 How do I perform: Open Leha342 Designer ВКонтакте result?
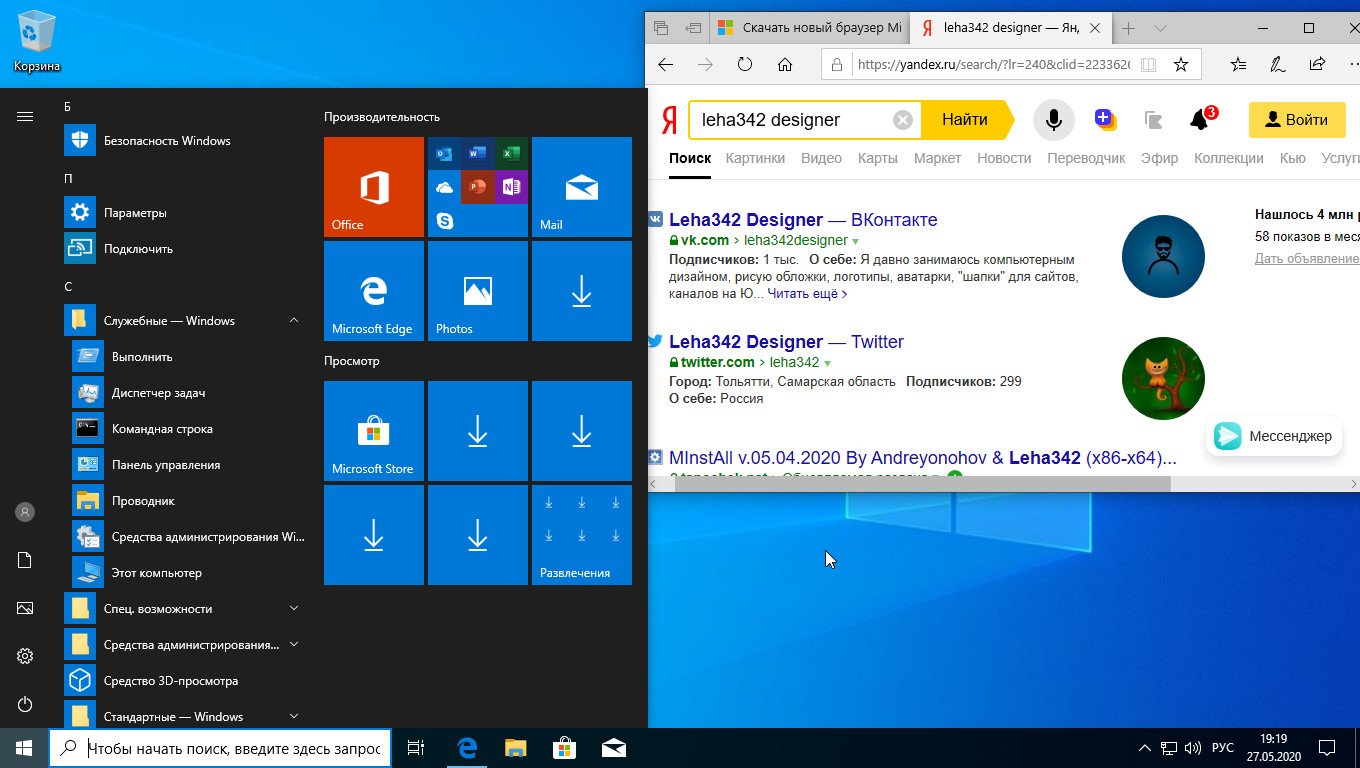pos(803,220)
